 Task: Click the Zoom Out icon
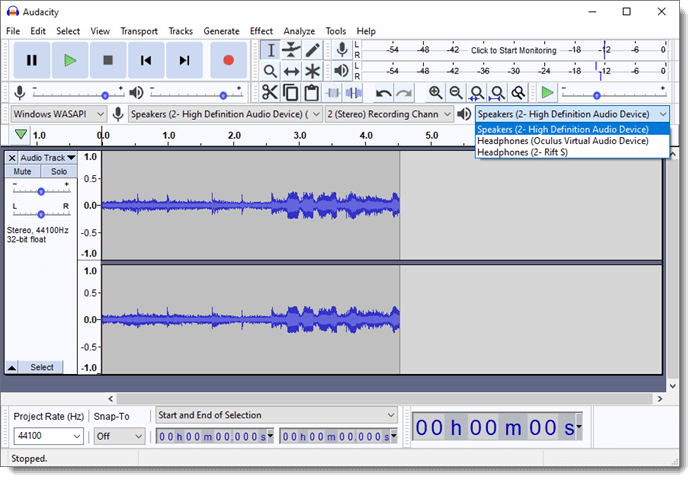click(456, 93)
